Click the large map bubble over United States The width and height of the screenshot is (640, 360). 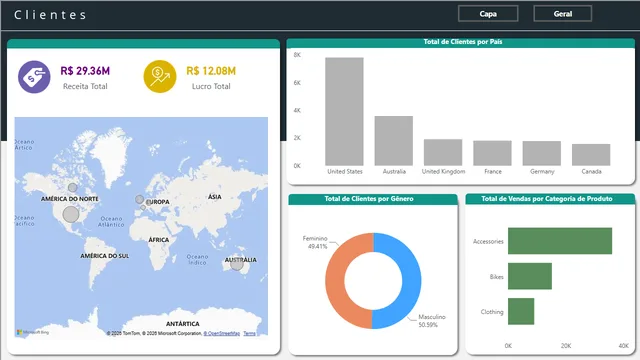pyautogui.click(x=71, y=214)
